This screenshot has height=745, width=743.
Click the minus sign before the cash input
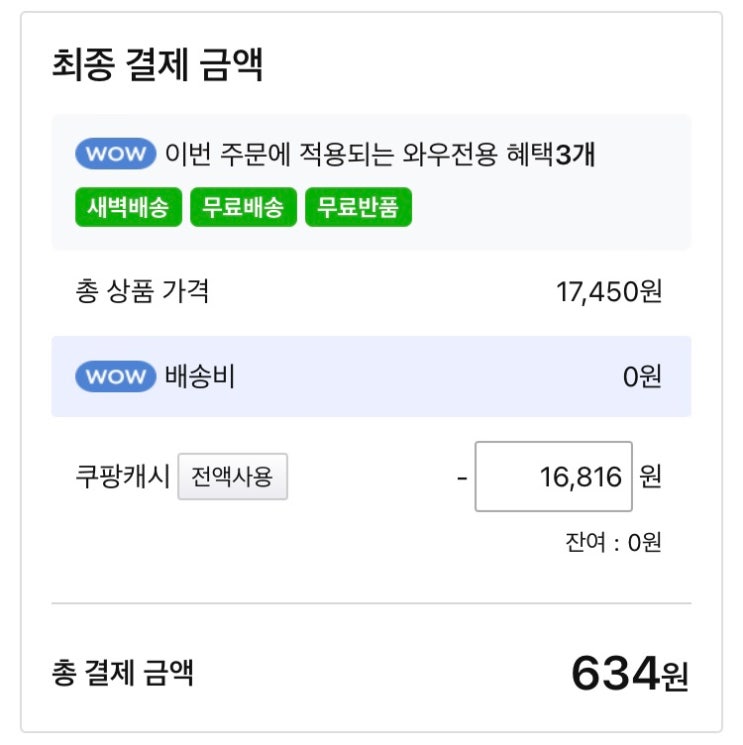[x=462, y=477]
